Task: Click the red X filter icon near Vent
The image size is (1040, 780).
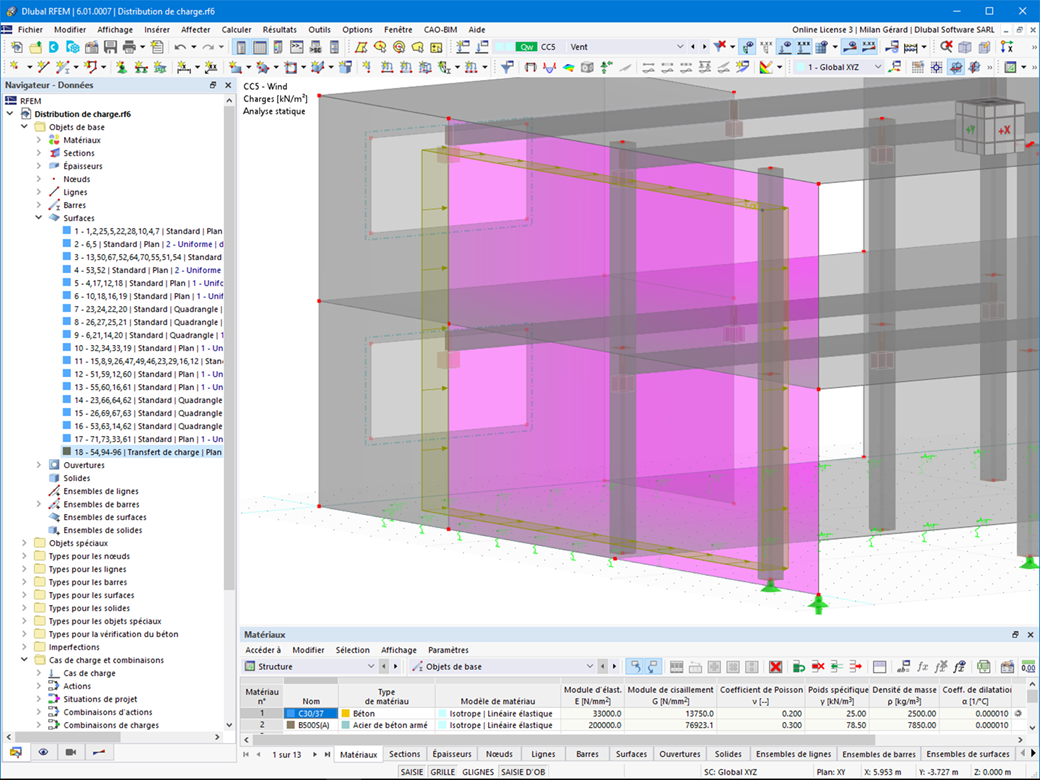Action: [x=720, y=46]
